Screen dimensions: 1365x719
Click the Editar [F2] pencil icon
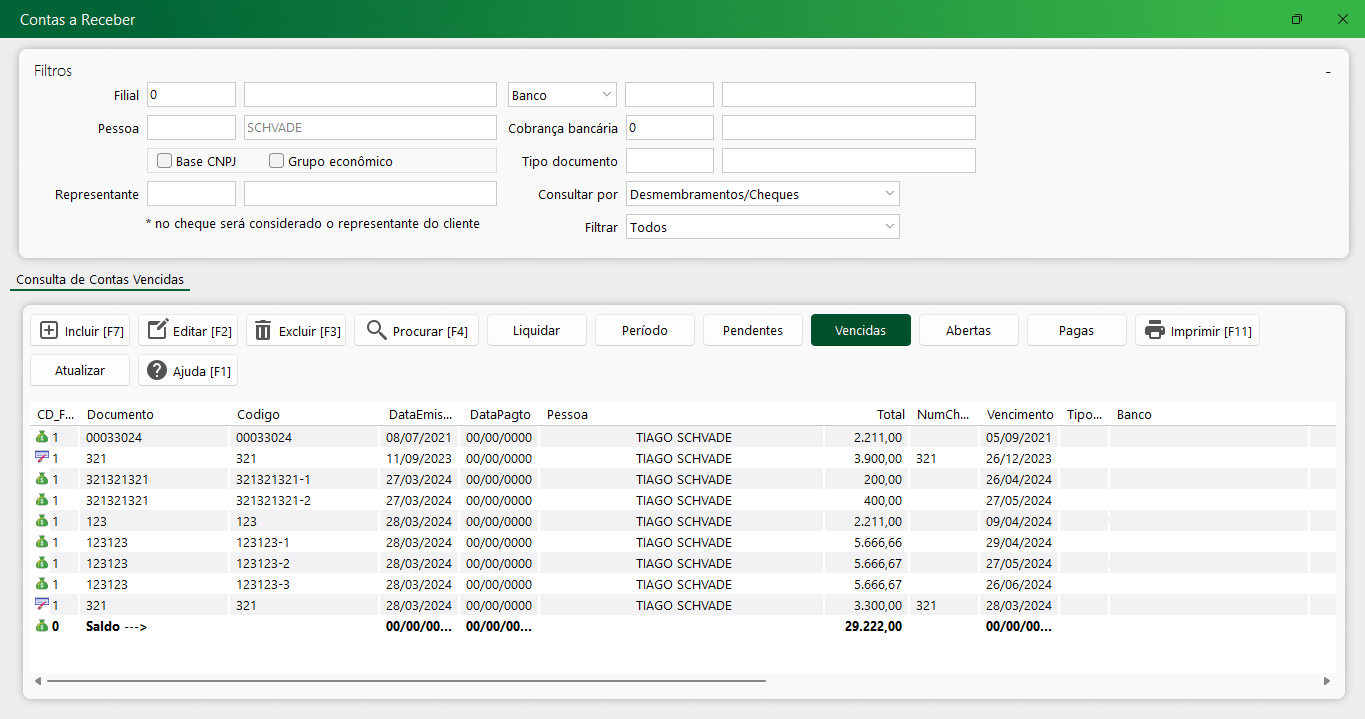tap(157, 331)
